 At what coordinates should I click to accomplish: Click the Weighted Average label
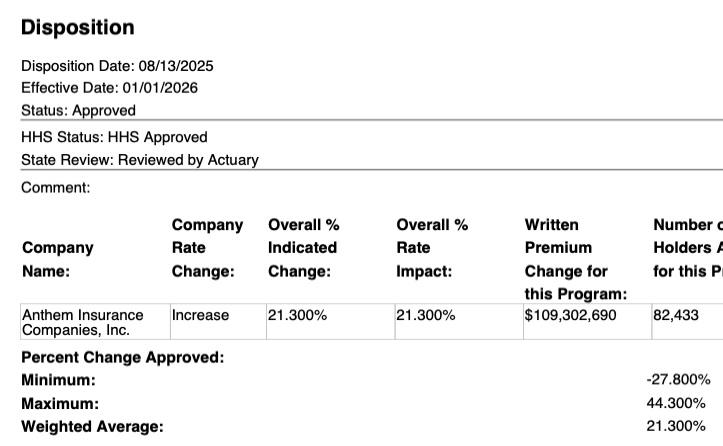[92, 427]
